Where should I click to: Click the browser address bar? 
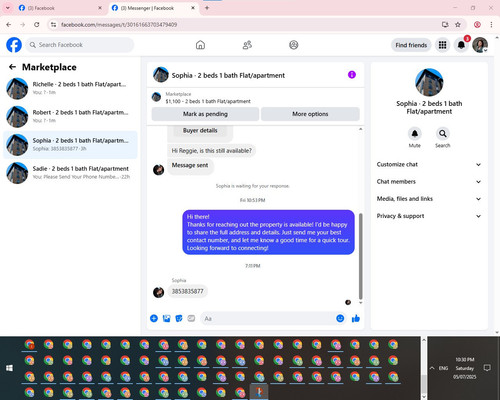pos(247,25)
